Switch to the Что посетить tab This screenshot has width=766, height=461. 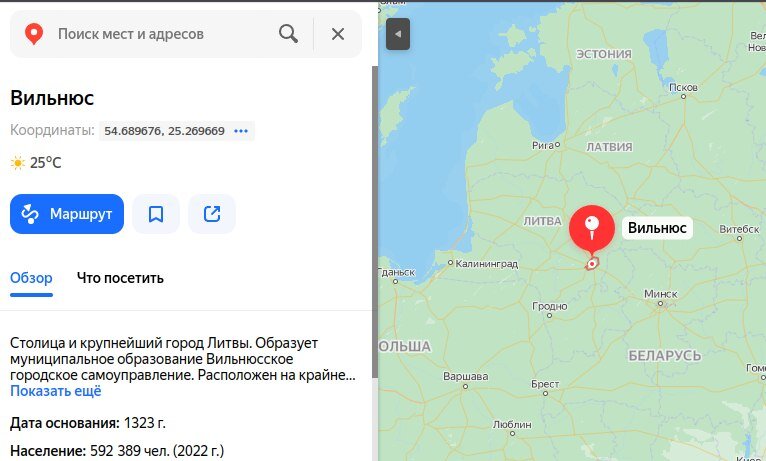coord(120,278)
